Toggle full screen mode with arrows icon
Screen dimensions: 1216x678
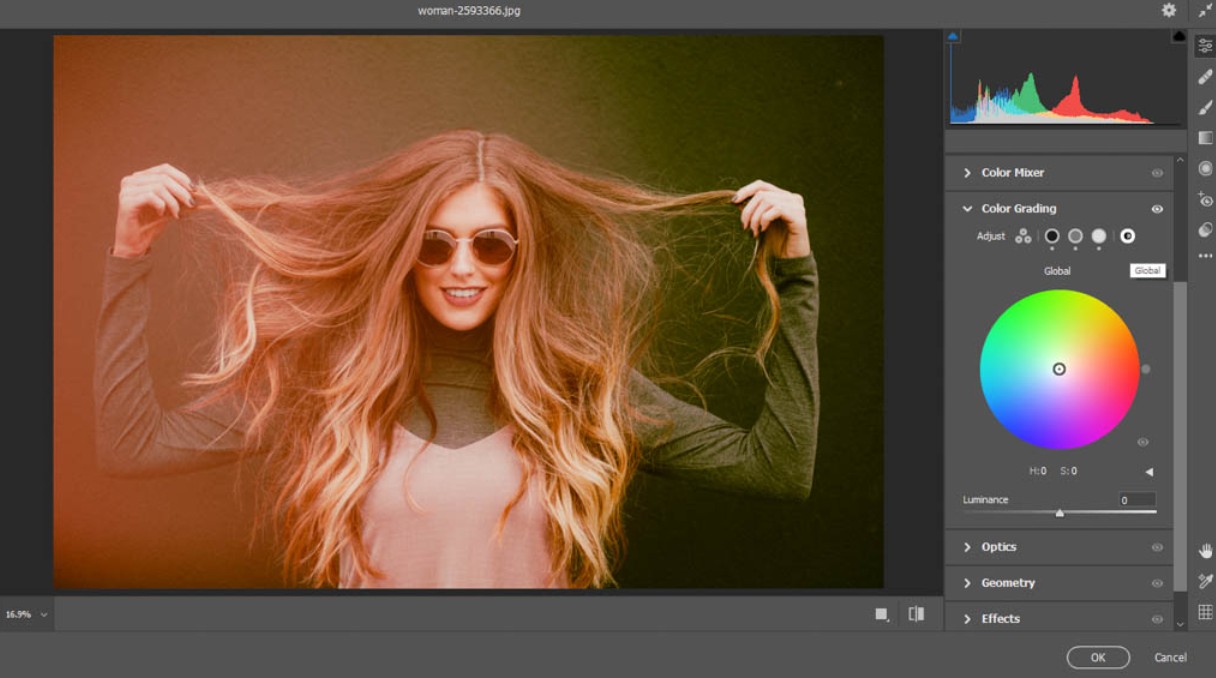pos(1205,10)
